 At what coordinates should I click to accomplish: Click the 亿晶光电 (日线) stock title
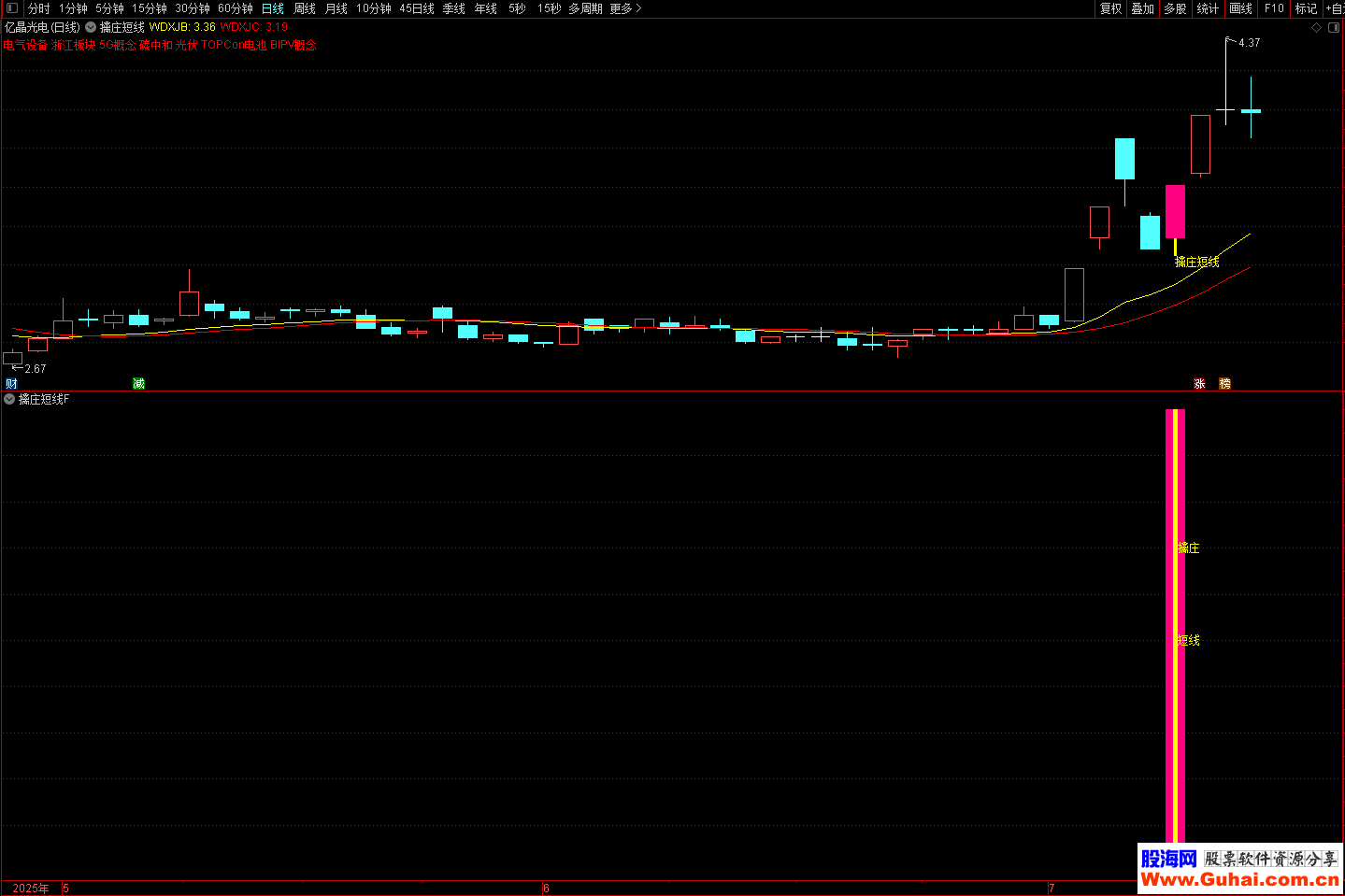(42, 28)
